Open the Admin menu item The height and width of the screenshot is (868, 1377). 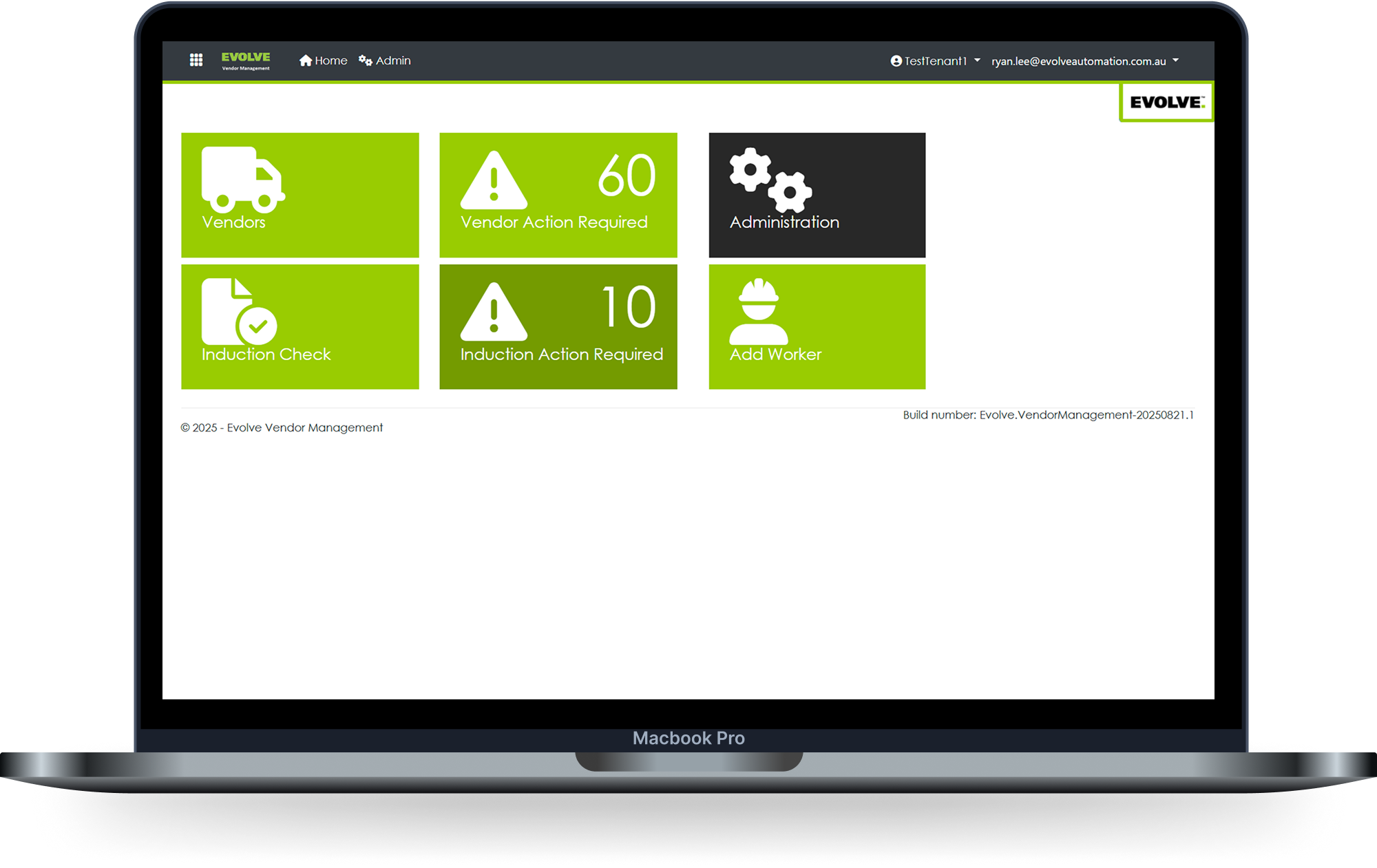(x=385, y=61)
